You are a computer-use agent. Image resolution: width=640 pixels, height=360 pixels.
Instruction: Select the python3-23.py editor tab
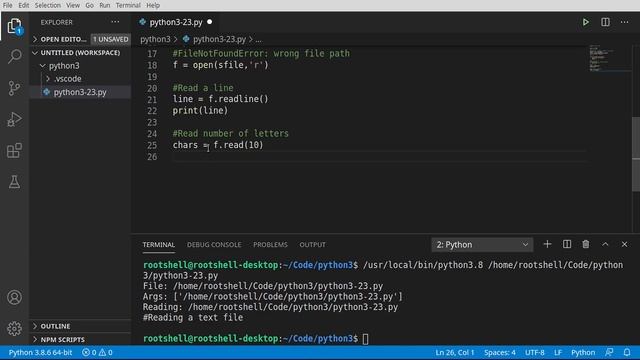point(176,22)
